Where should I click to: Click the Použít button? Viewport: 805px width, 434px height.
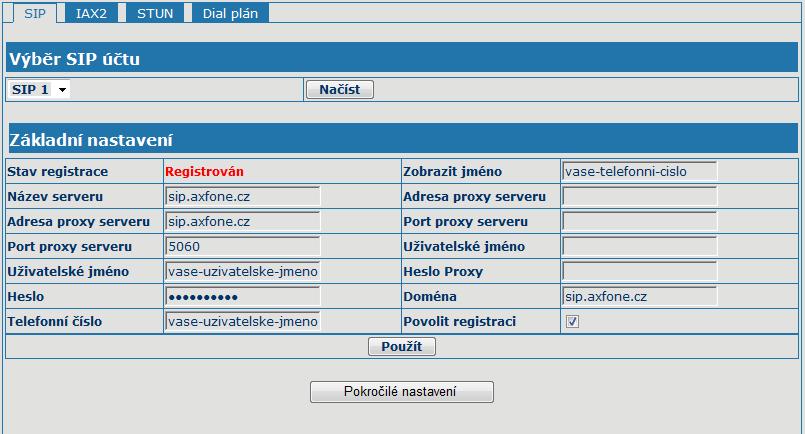(x=402, y=347)
